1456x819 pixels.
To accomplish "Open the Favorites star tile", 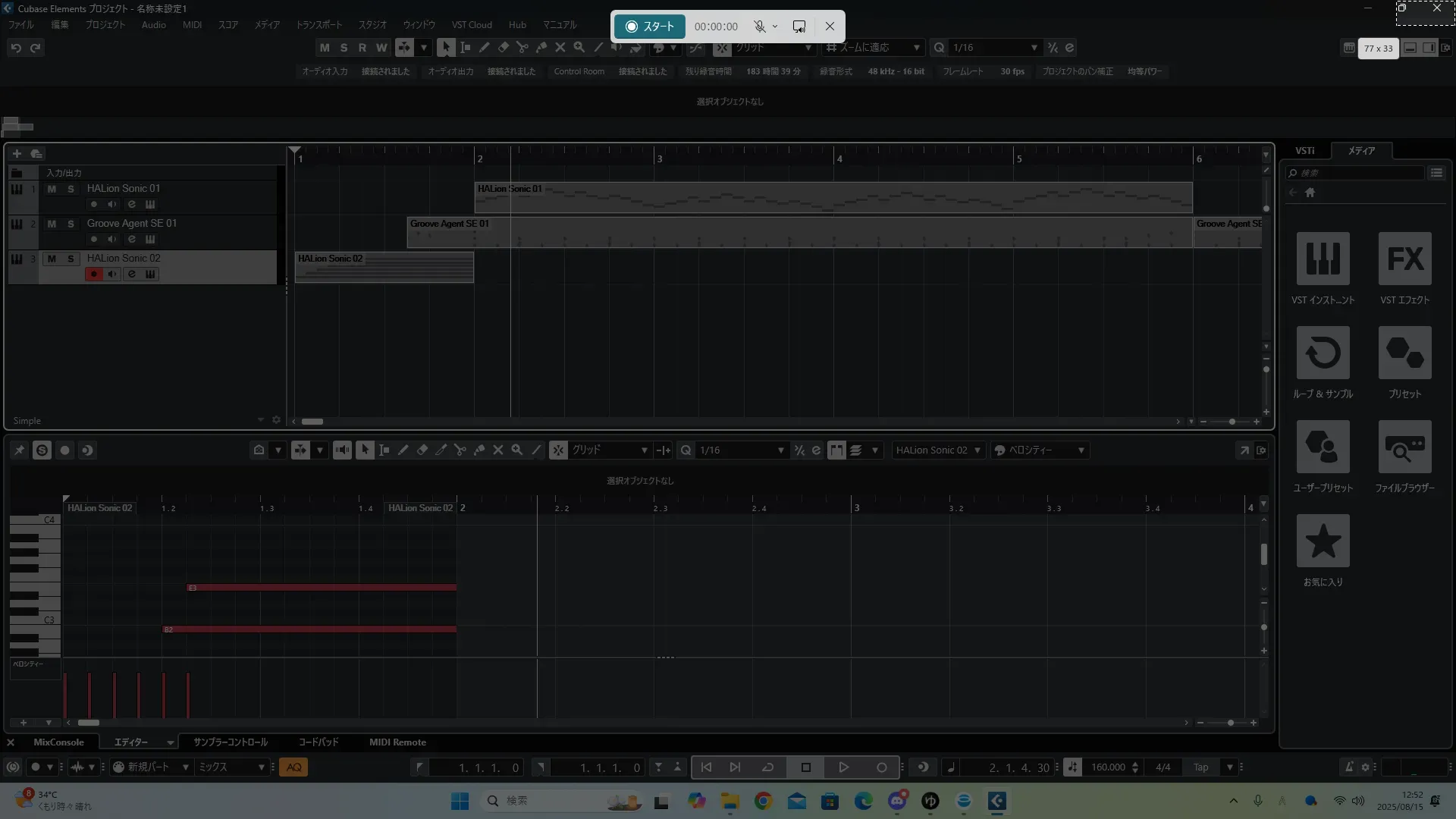I will click(1323, 541).
